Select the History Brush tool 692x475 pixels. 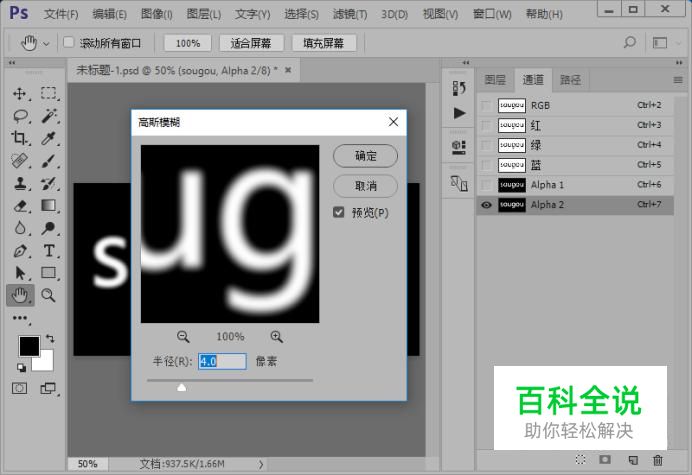click(49, 183)
